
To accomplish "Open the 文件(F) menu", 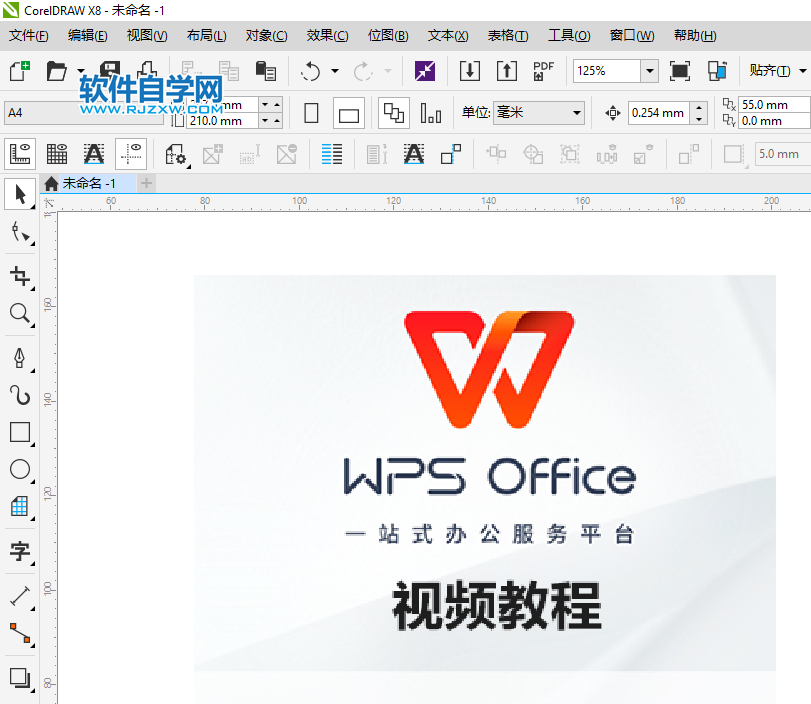I will [x=28, y=36].
